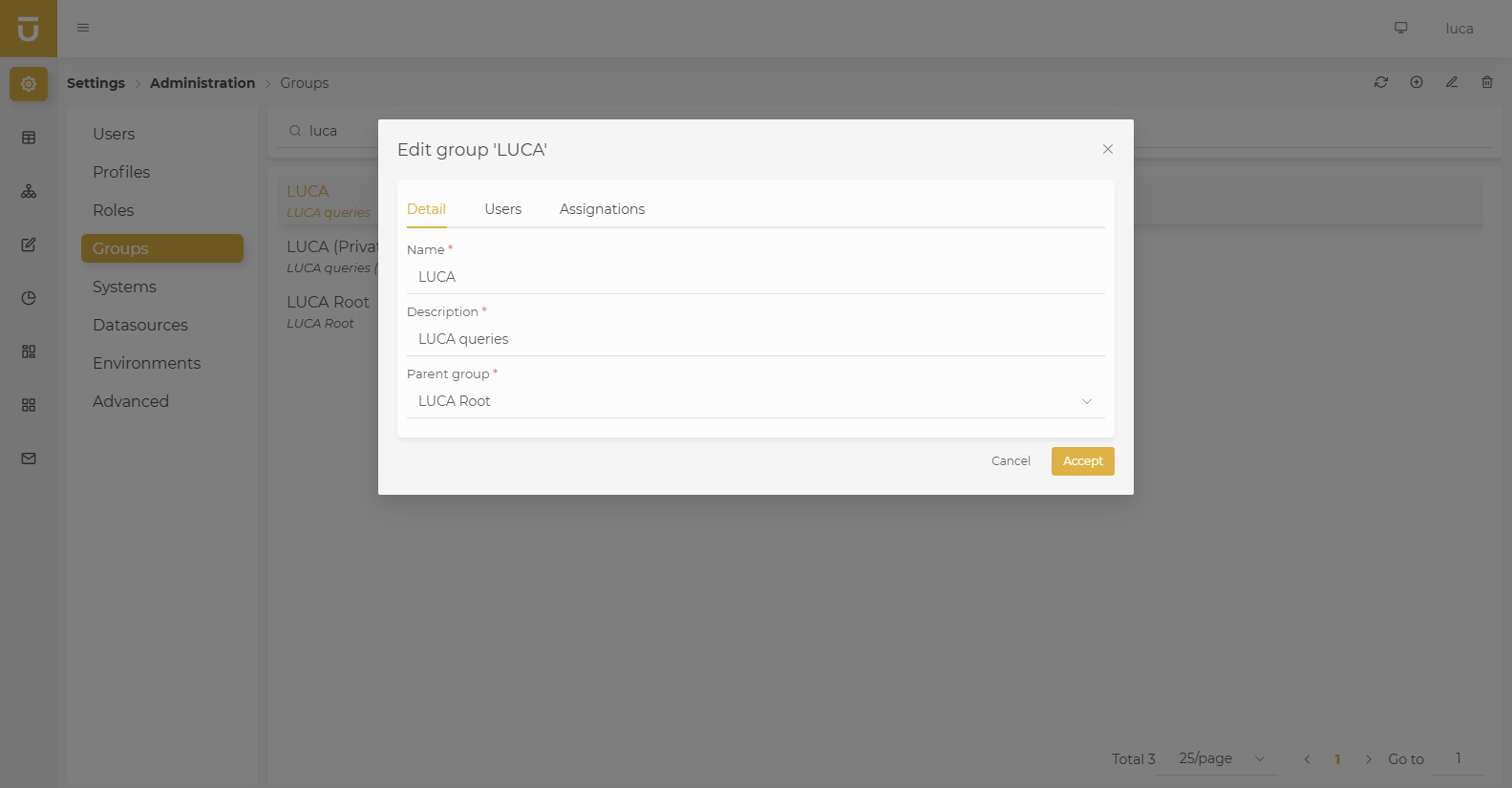Click the refresh icon in top toolbar
This screenshot has height=788, width=1512.
(x=1381, y=82)
